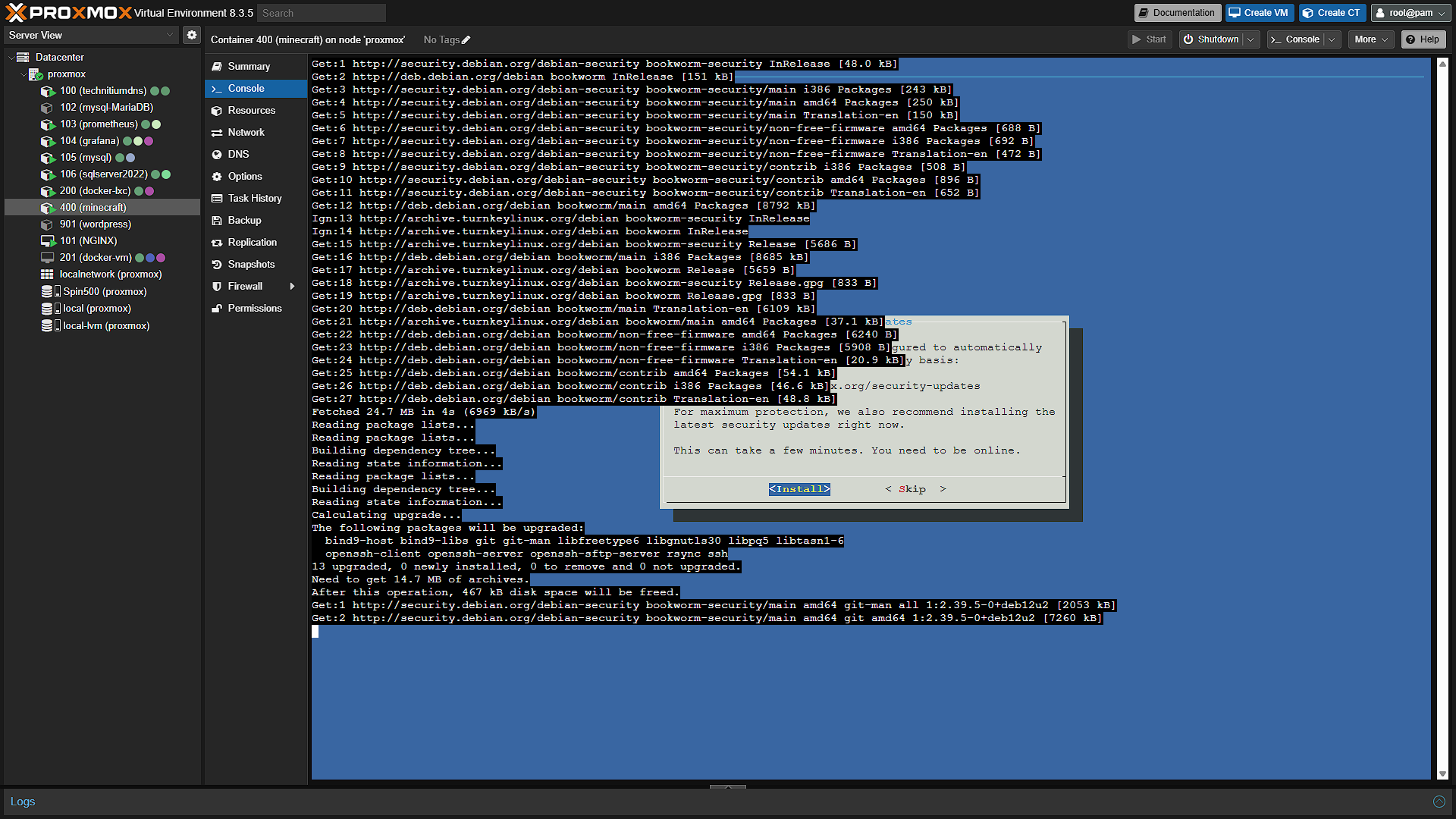Click the Options gear icon
The image size is (1456, 819).
pyautogui.click(x=217, y=177)
